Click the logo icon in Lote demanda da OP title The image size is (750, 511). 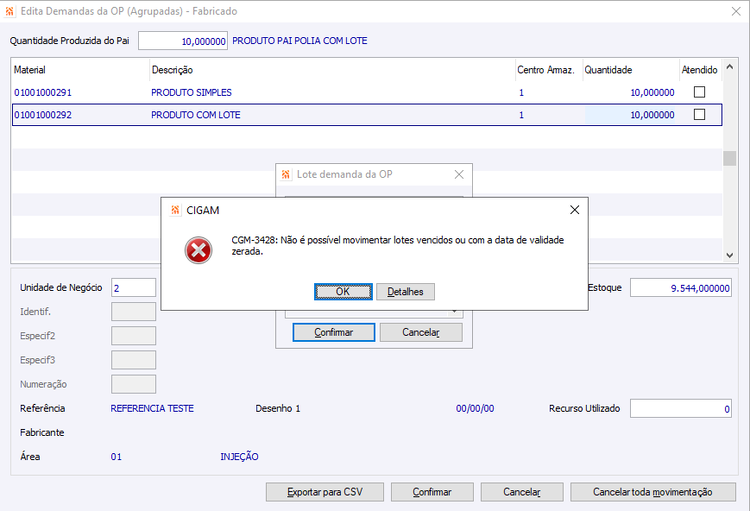coord(286,175)
